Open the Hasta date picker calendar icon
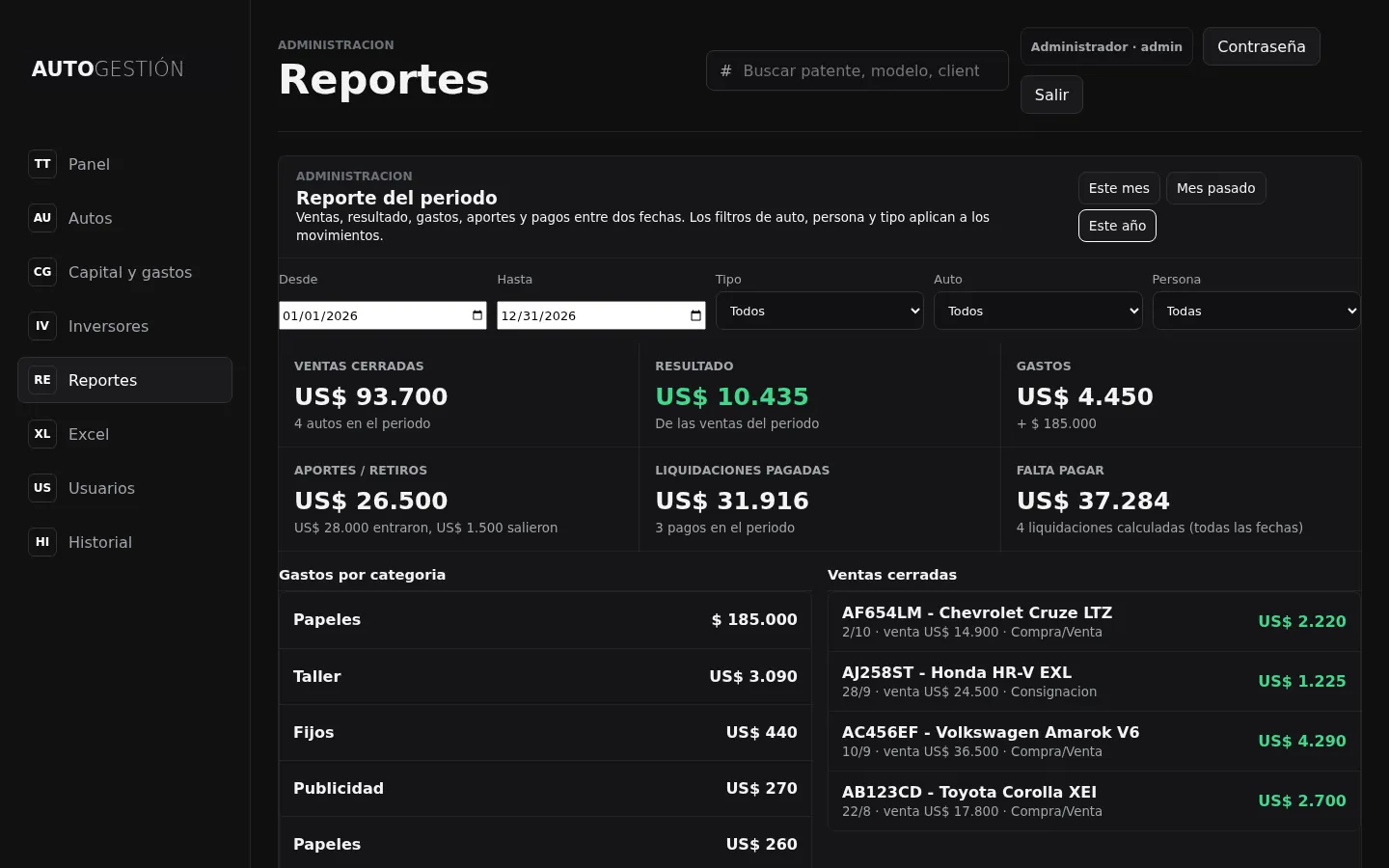The width and height of the screenshot is (1389, 868). [696, 315]
